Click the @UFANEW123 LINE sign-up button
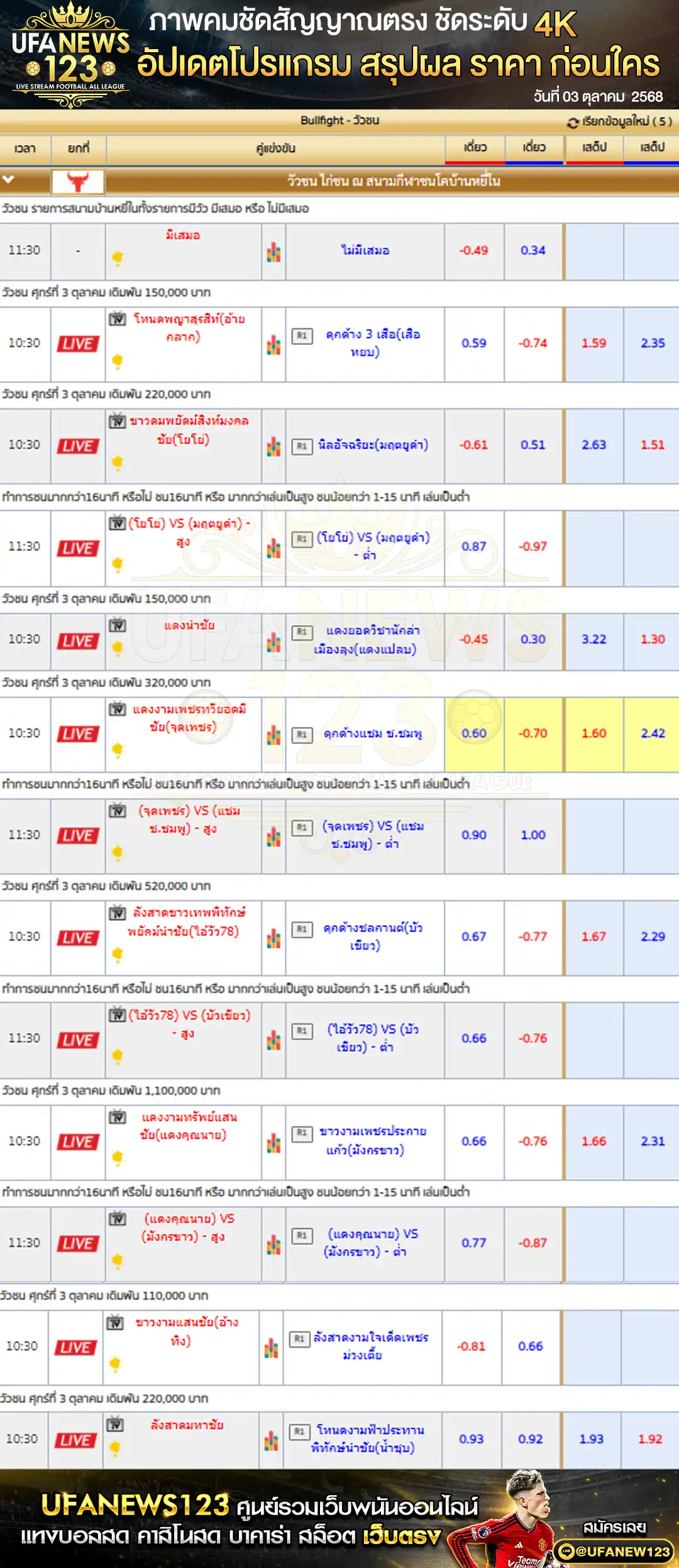Image resolution: width=679 pixels, height=1568 pixels. [x=614, y=1552]
